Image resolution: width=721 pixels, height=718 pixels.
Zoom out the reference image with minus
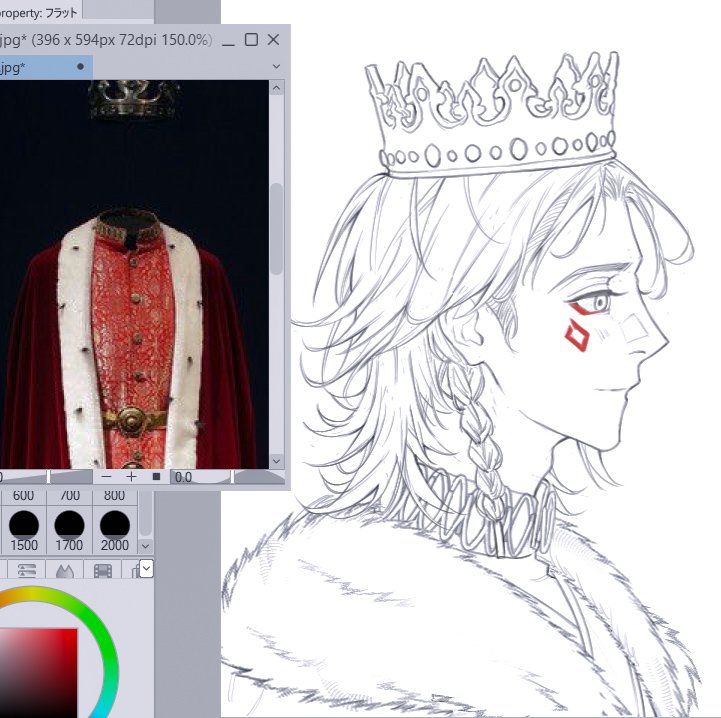(106, 477)
